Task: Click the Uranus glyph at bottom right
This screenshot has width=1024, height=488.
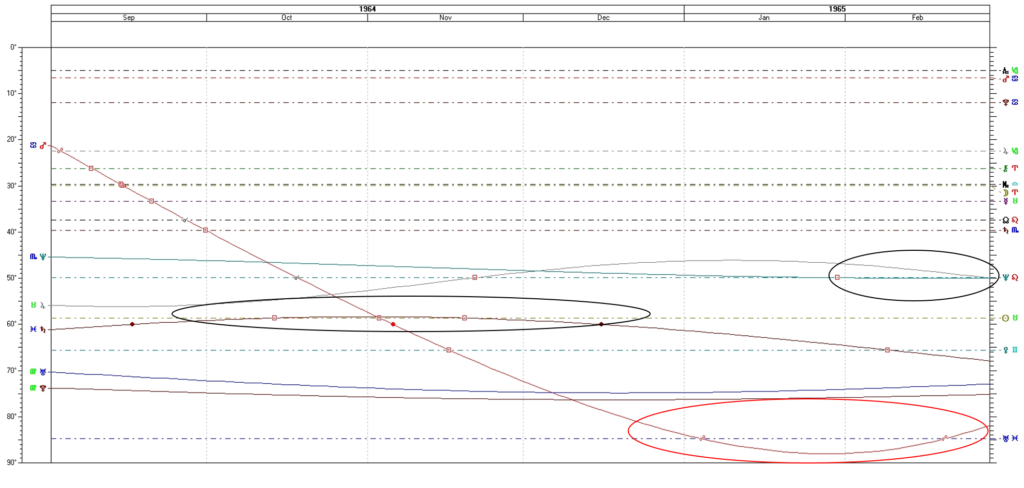Action: [1005, 439]
